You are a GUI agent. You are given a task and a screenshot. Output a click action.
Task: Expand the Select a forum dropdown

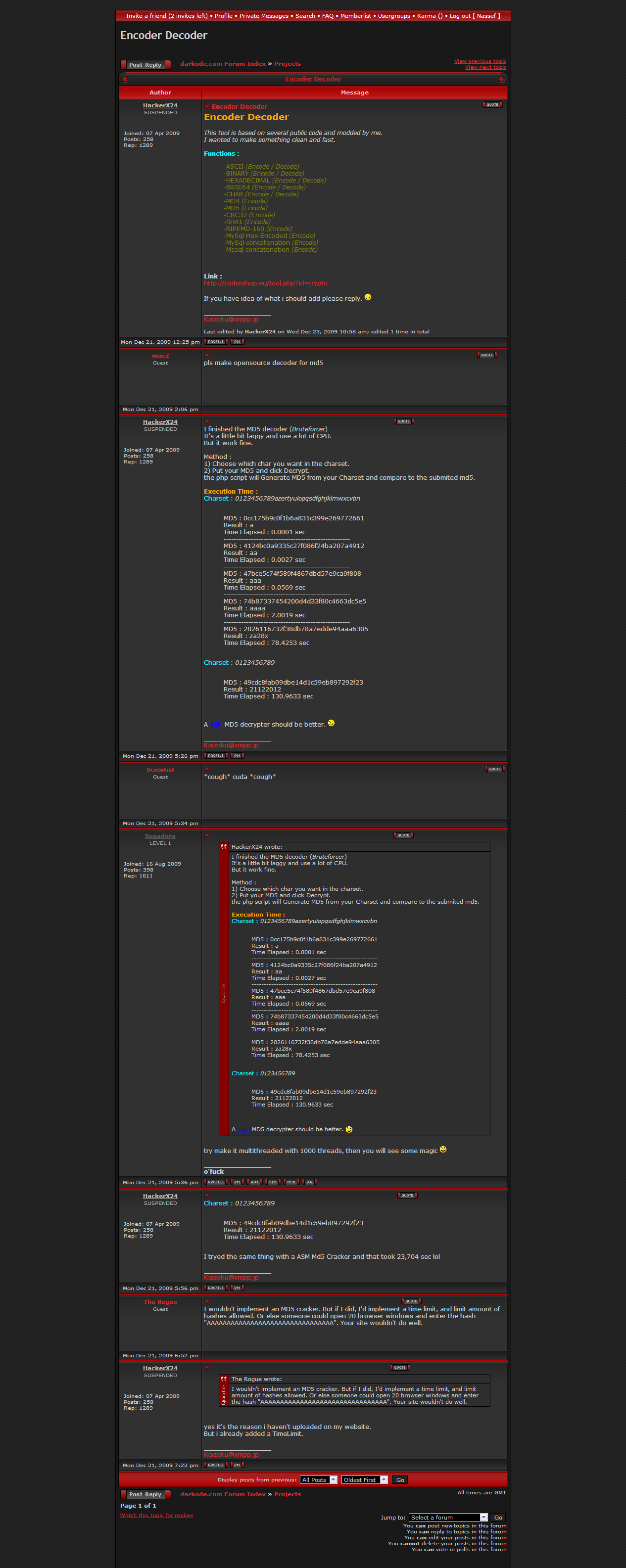(448, 1518)
